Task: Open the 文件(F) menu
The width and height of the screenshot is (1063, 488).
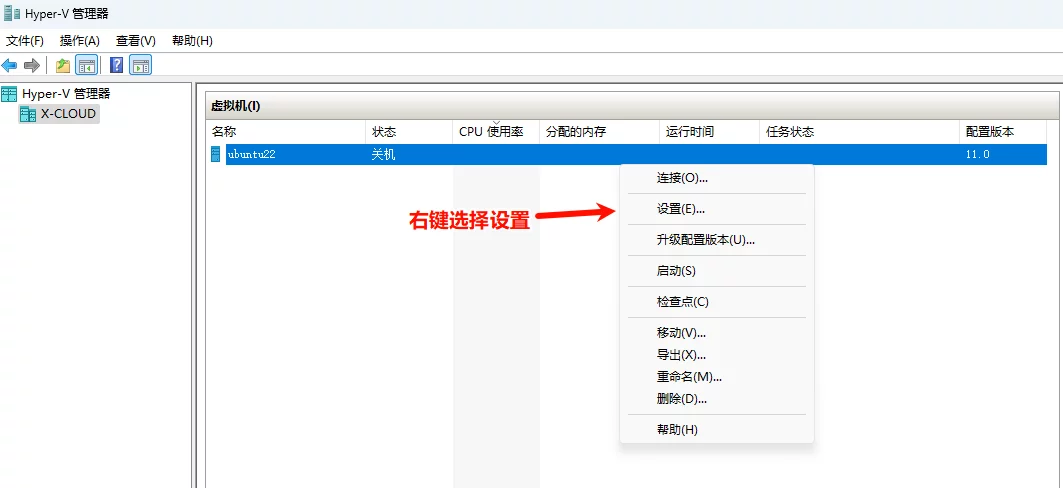Action: point(25,41)
